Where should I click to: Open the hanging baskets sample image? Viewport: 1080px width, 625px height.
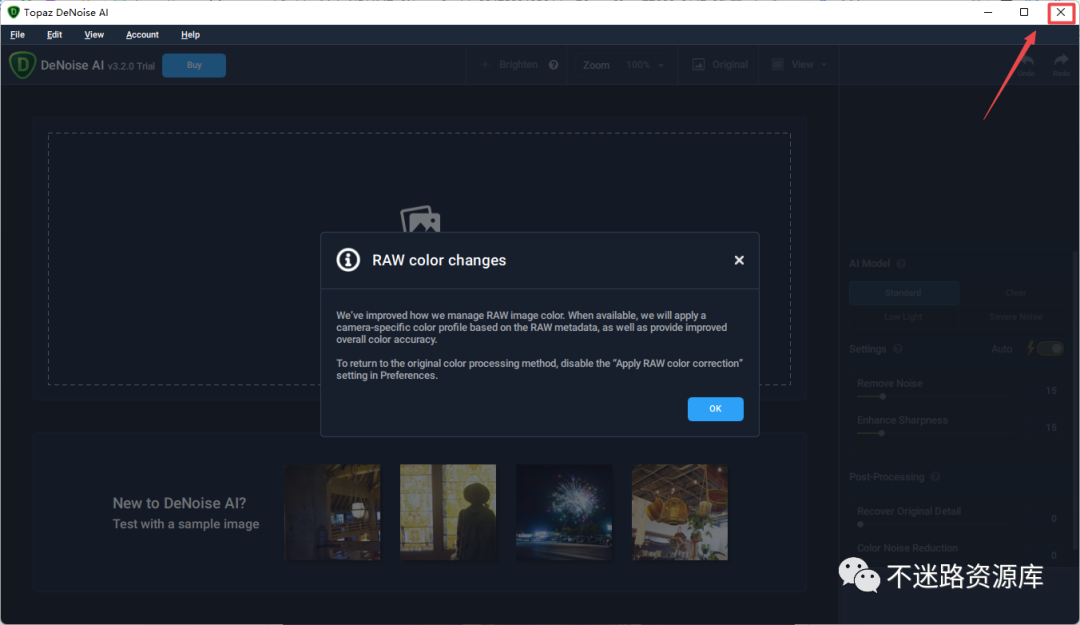[680, 512]
